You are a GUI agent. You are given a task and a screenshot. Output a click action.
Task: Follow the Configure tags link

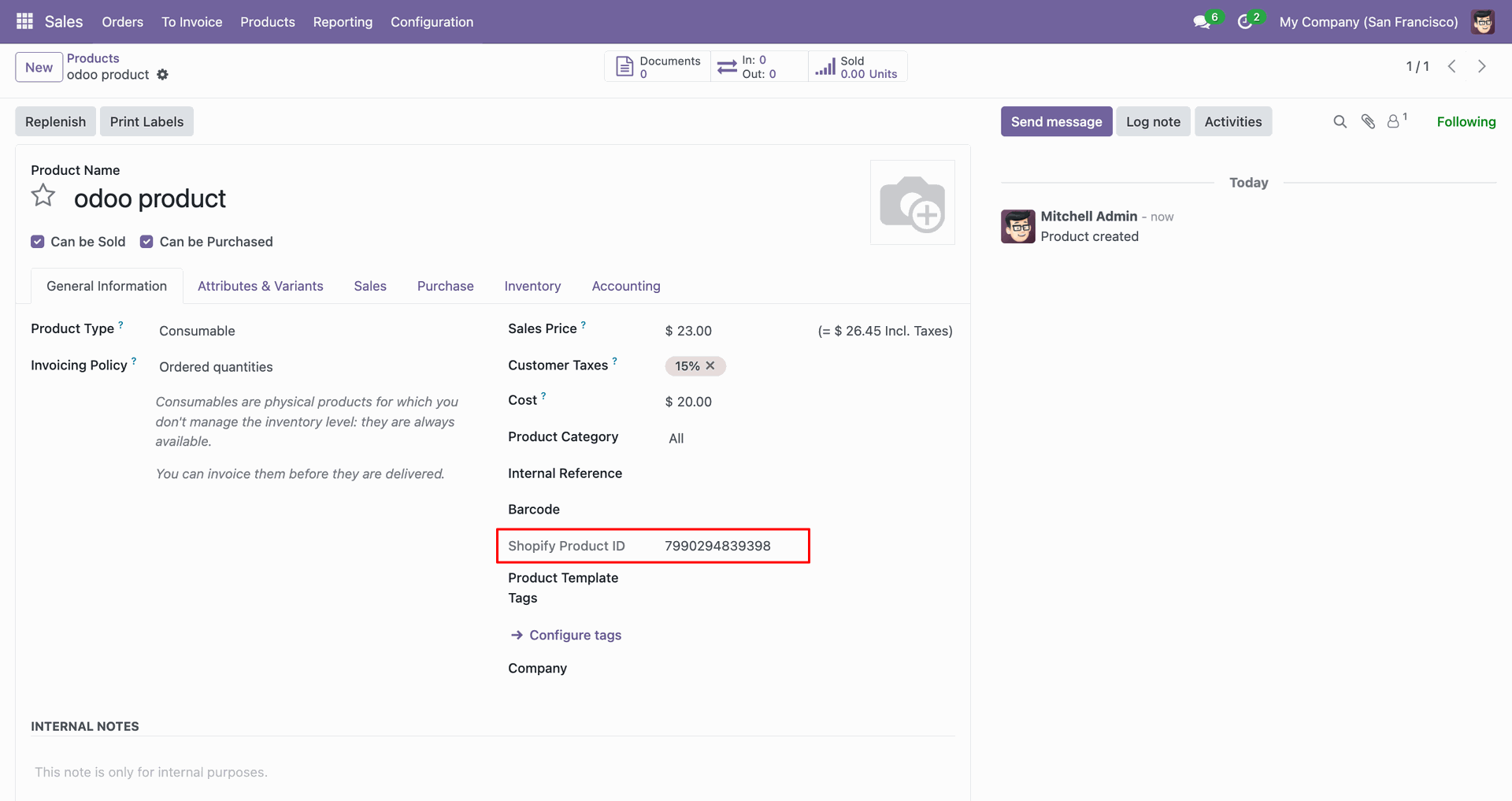(x=566, y=635)
